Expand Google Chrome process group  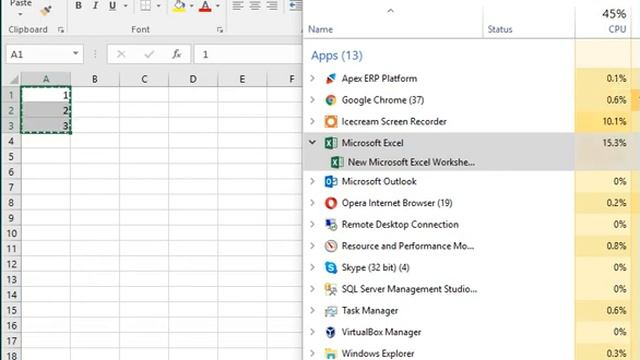point(313,100)
